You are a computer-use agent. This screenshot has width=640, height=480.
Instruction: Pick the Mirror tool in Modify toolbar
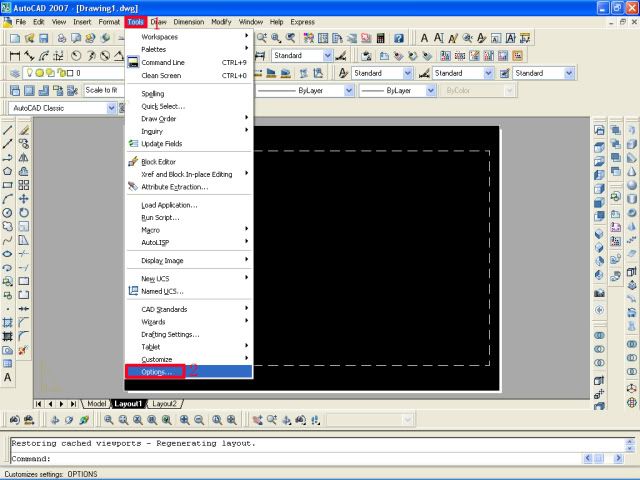(24, 158)
